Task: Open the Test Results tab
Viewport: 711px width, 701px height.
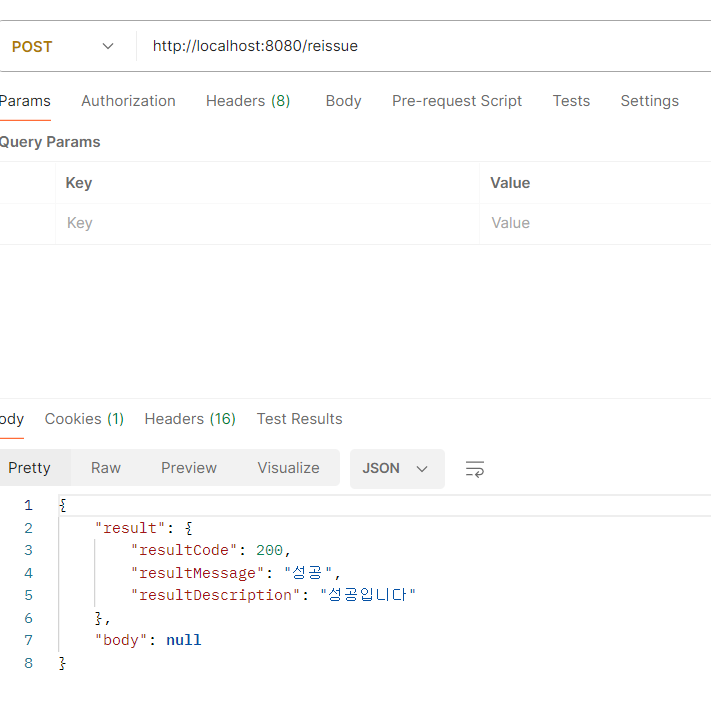Action: (299, 419)
